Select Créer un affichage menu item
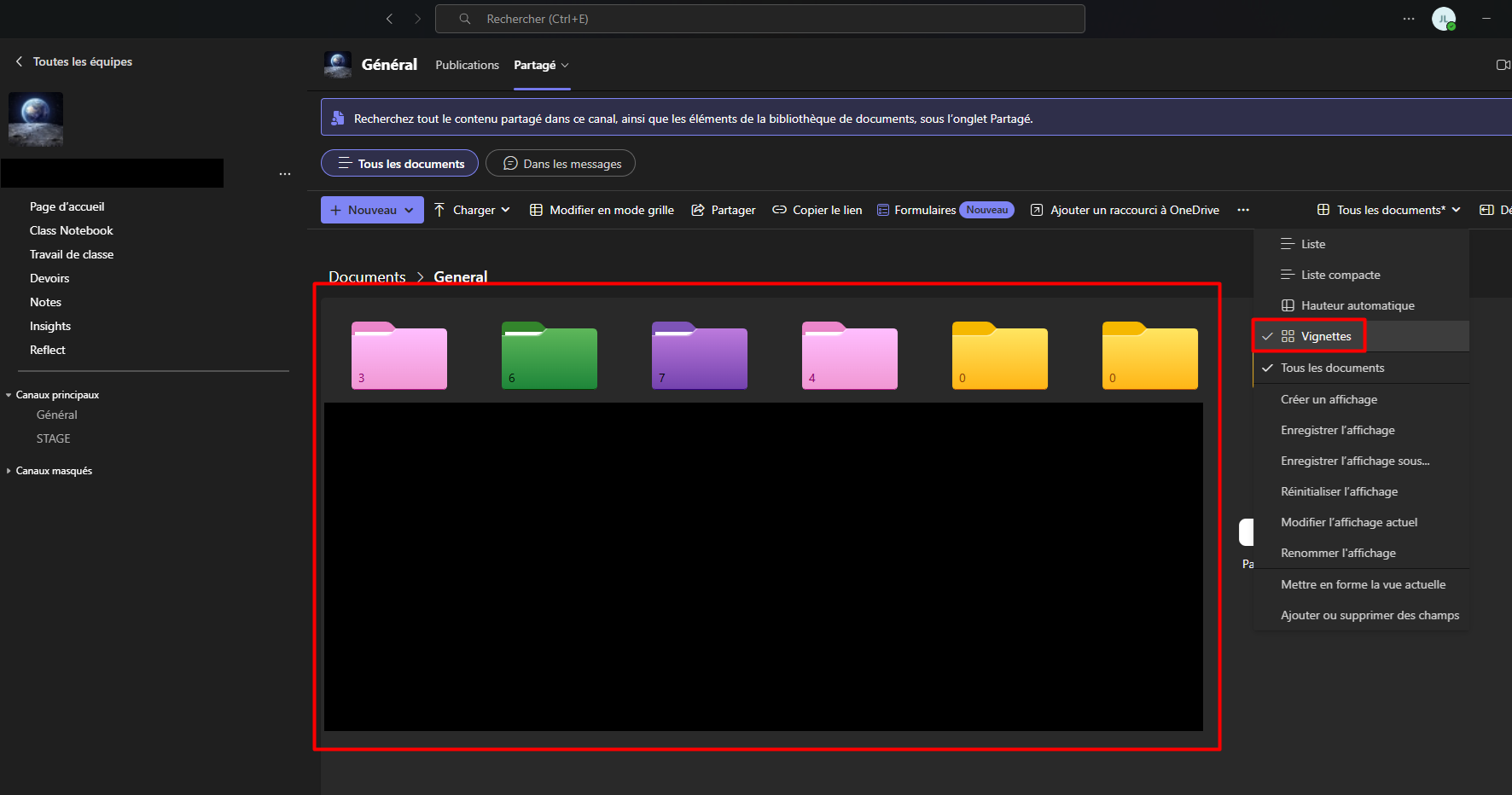The width and height of the screenshot is (1512, 795). click(x=1361, y=399)
